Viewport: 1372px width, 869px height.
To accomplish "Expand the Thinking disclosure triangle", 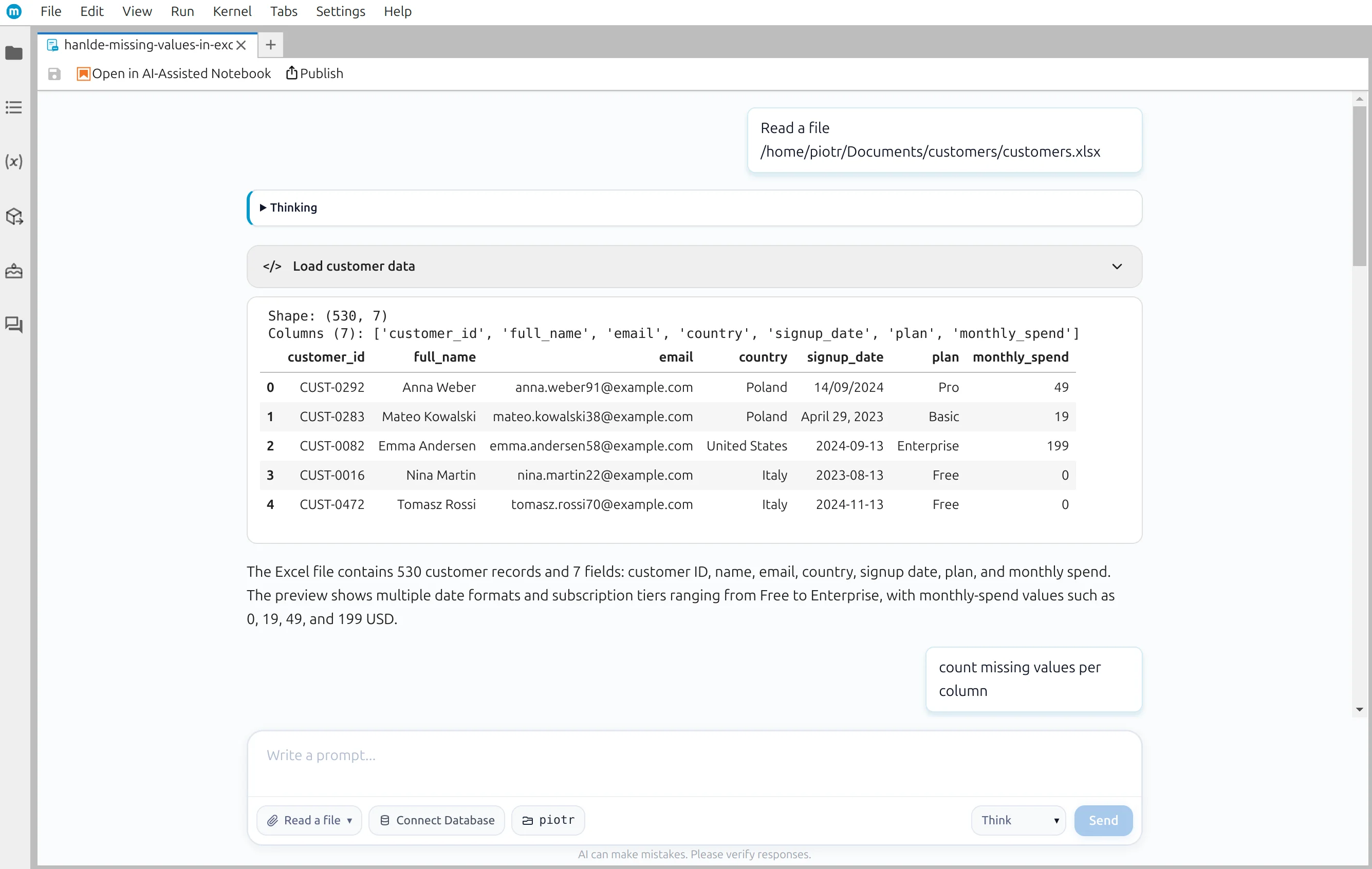I will click(x=263, y=207).
